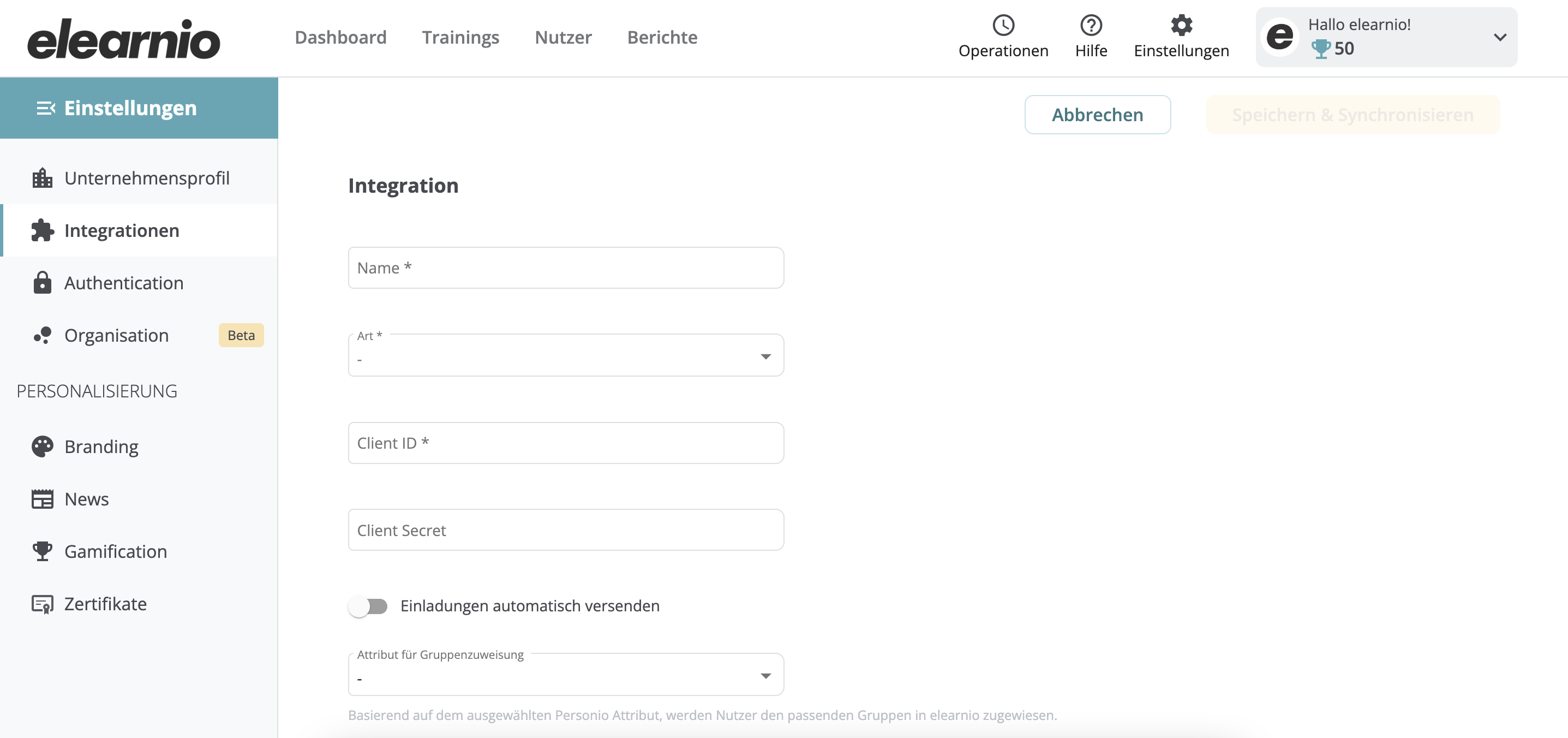Click the Integrationen puzzle icon
Screen dimensions: 1568x738
pyautogui.click(x=42, y=230)
